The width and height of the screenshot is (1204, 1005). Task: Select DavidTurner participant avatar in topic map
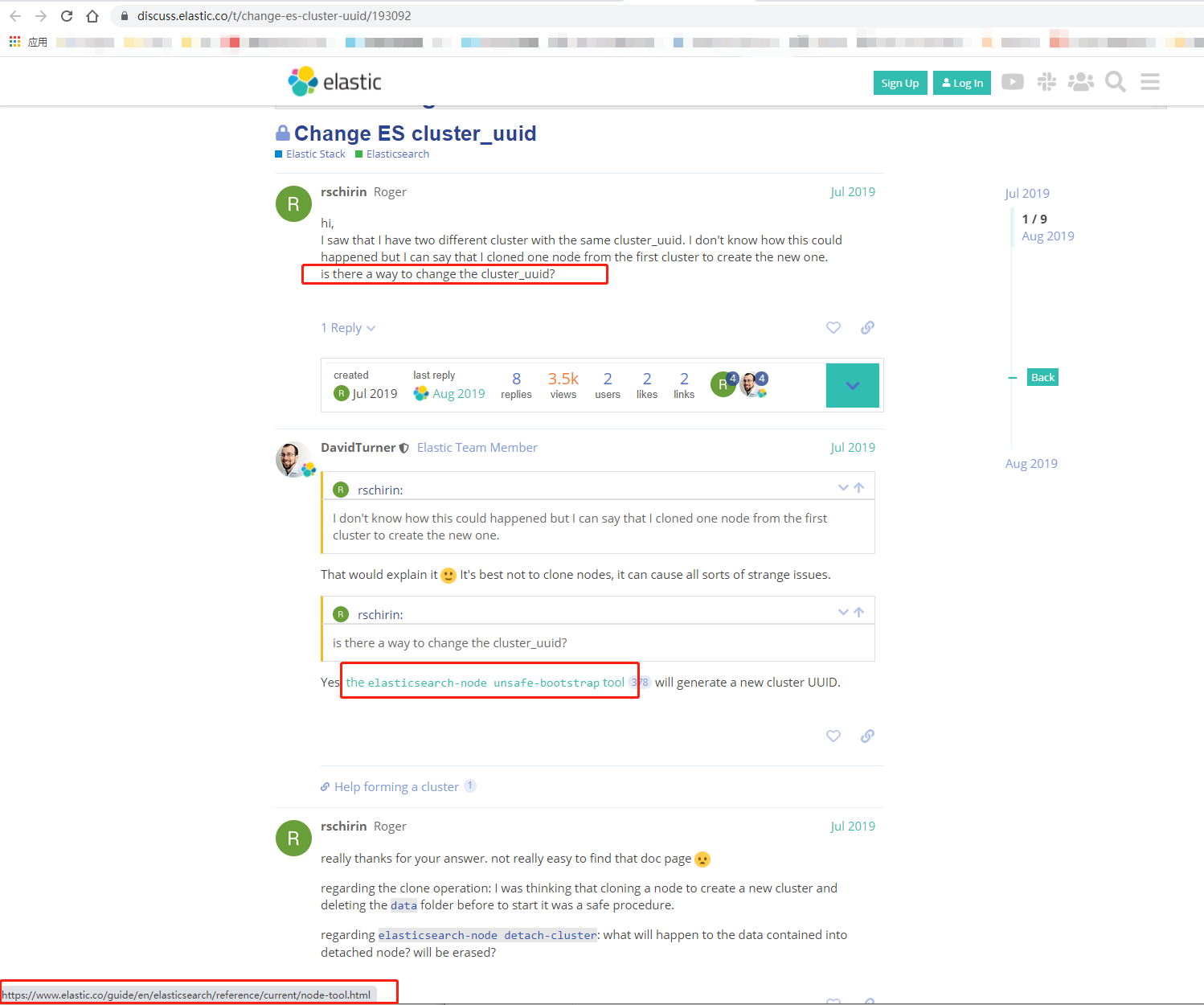point(753,384)
